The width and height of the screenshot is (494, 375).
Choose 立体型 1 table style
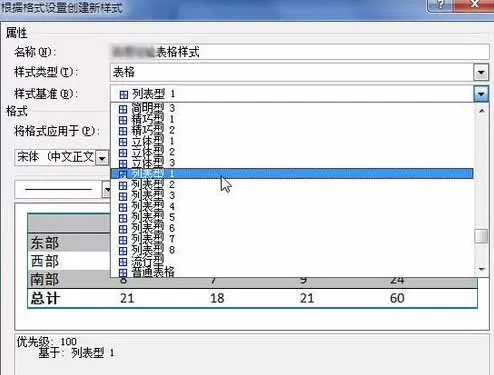(292, 141)
